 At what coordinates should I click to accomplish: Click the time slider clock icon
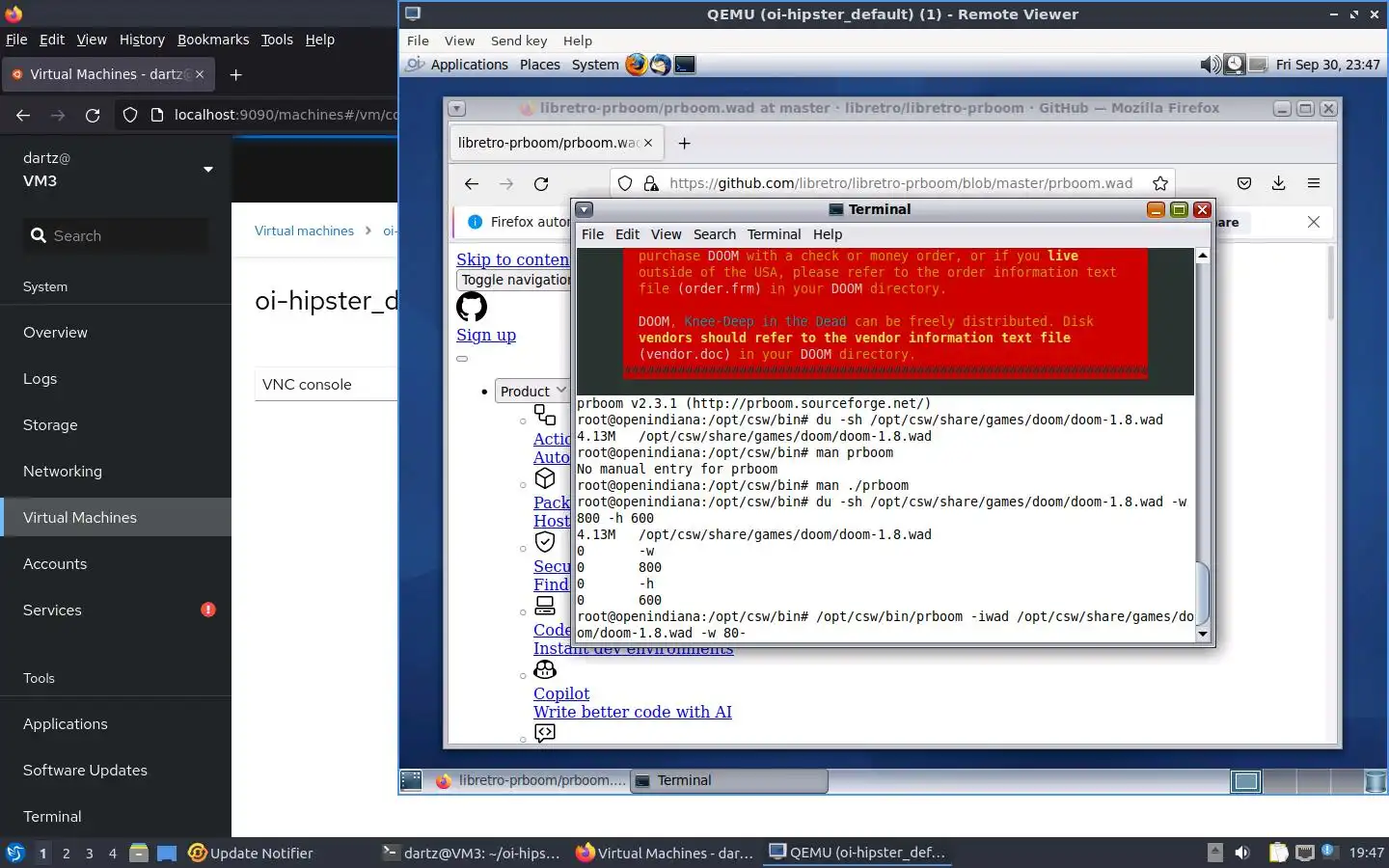[1235, 65]
